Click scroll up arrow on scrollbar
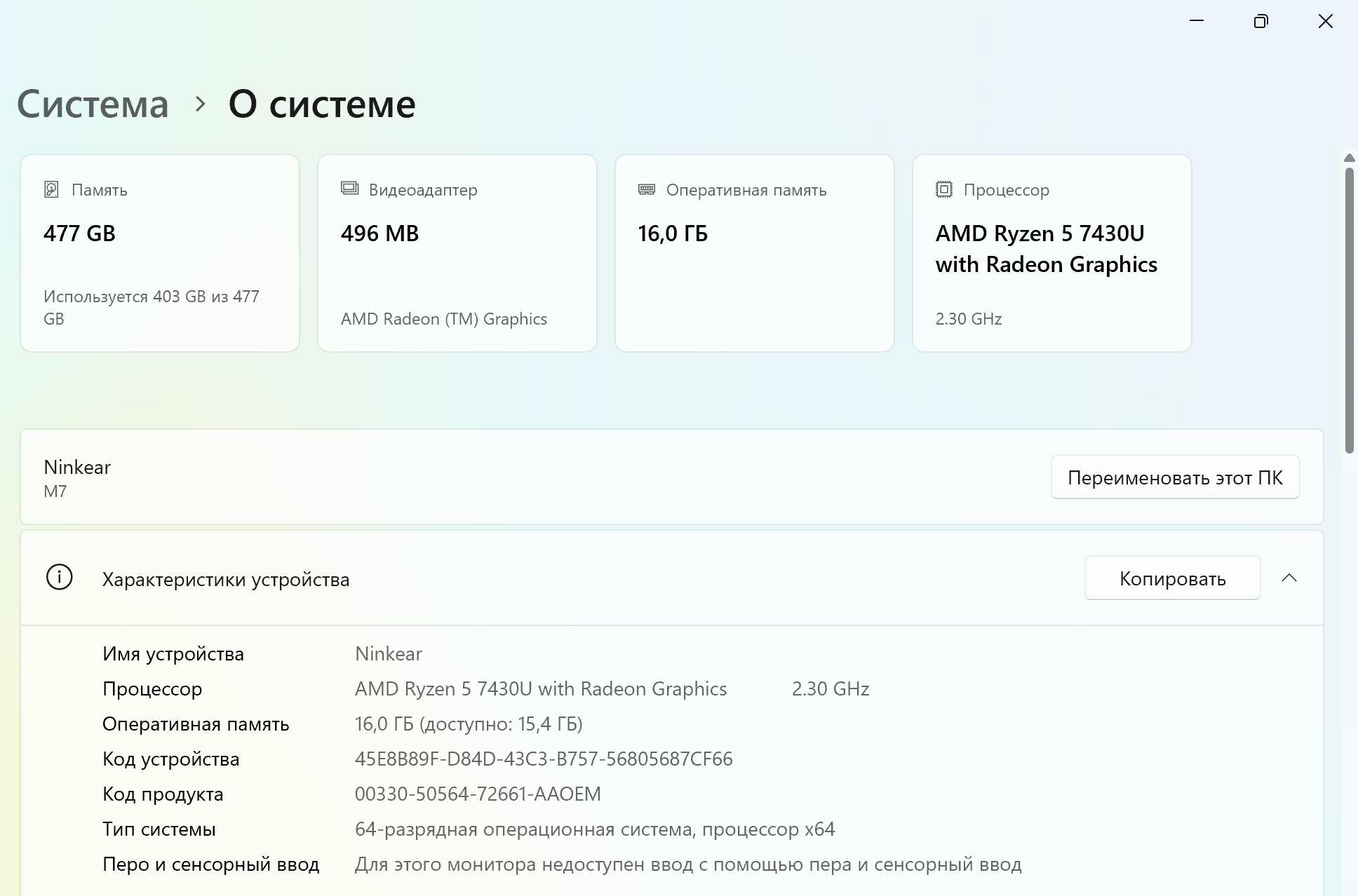The image size is (1358, 896). tap(1349, 158)
